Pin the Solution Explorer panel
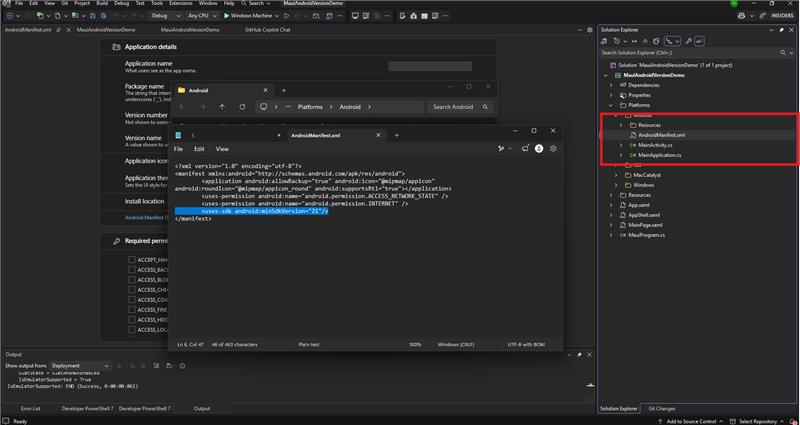 click(782, 30)
